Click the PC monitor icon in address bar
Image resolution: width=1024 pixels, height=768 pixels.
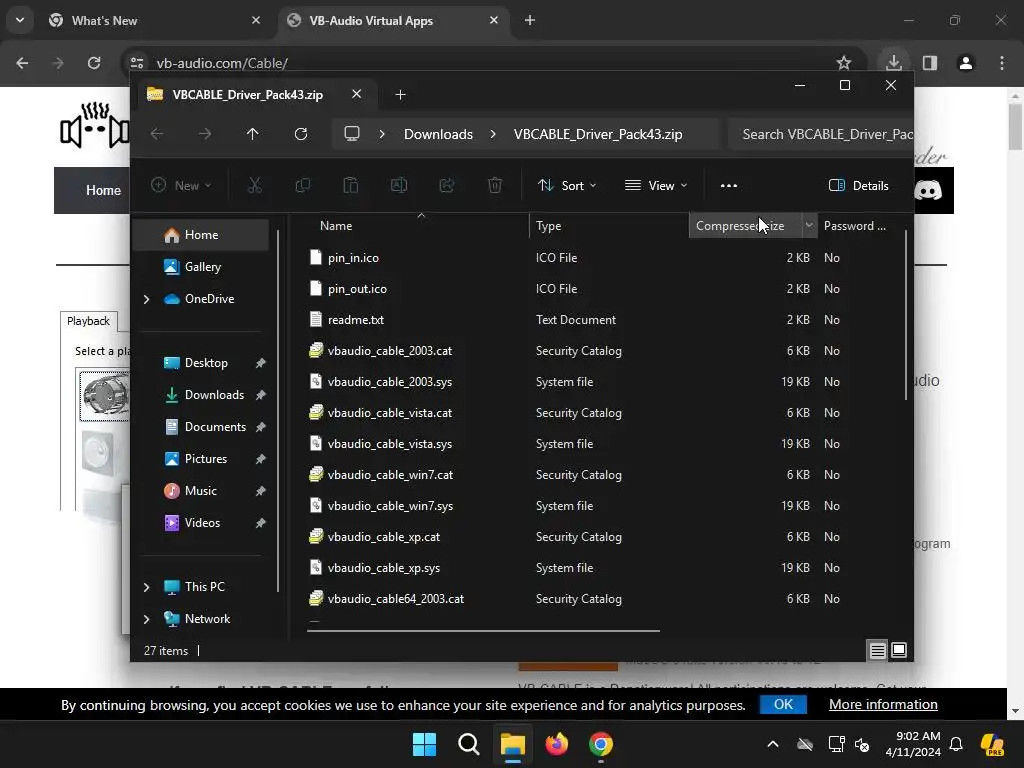[352, 134]
